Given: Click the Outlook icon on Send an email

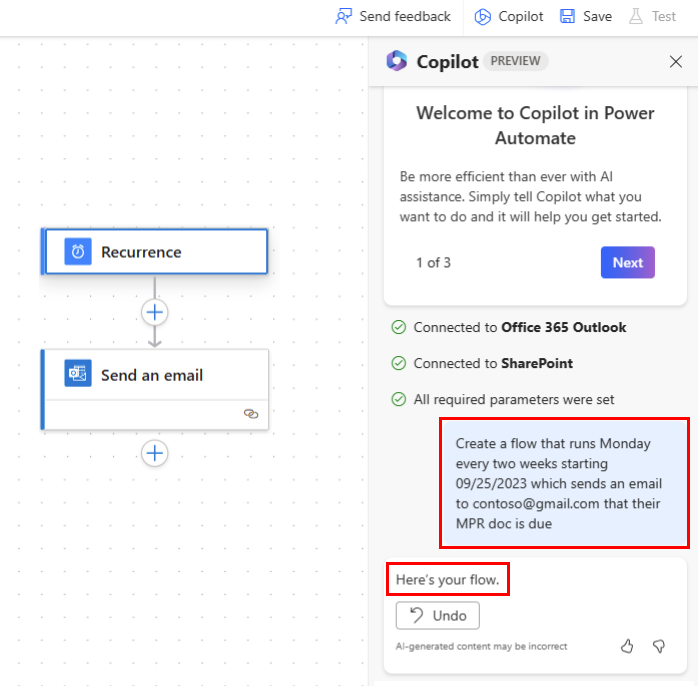Looking at the screenshot, I should coord(78,375).
